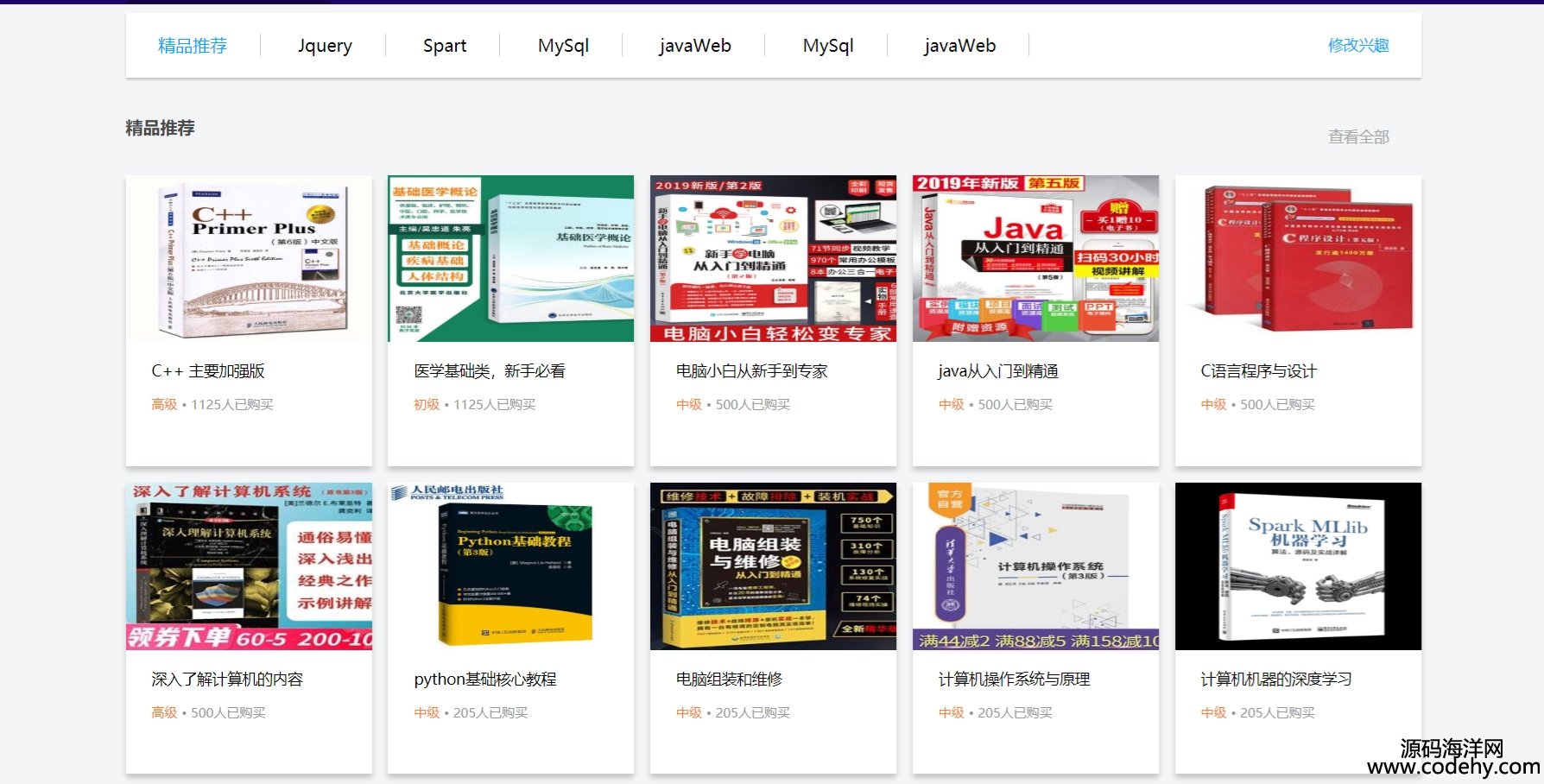Viewport: 1544px width, 784px height.
Task: Click the title 深入了解计算机的内容
Action: pos(227,680)
